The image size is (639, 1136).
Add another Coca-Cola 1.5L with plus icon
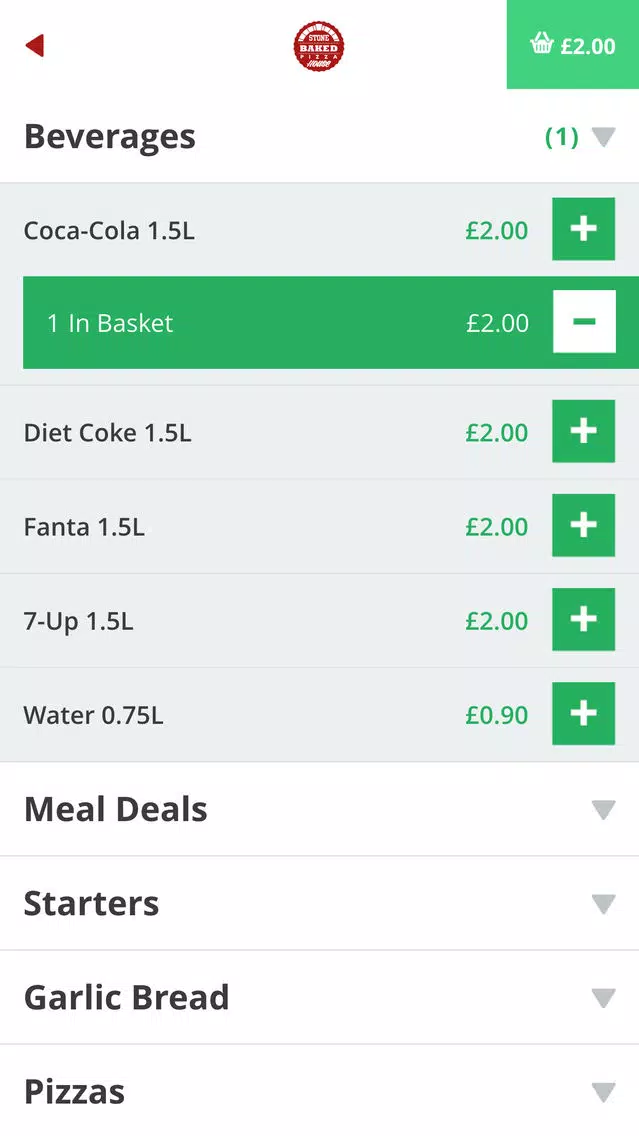pos(583,229)
